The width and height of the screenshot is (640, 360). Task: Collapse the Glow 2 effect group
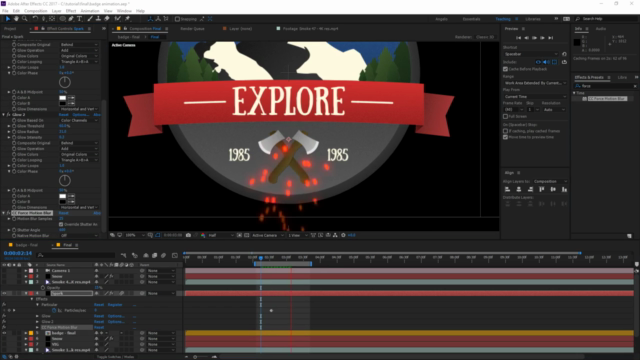coord(4,115)
